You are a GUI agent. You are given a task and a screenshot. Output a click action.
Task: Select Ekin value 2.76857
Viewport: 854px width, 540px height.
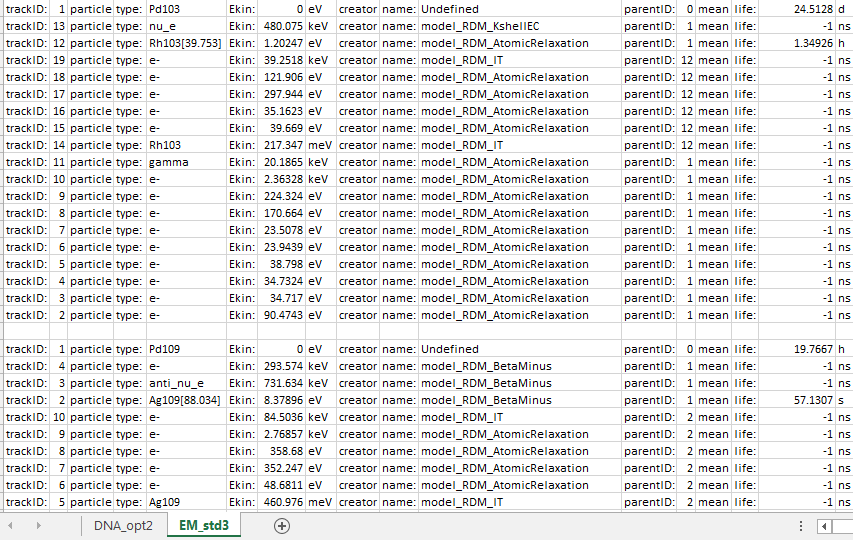point(282,434)
